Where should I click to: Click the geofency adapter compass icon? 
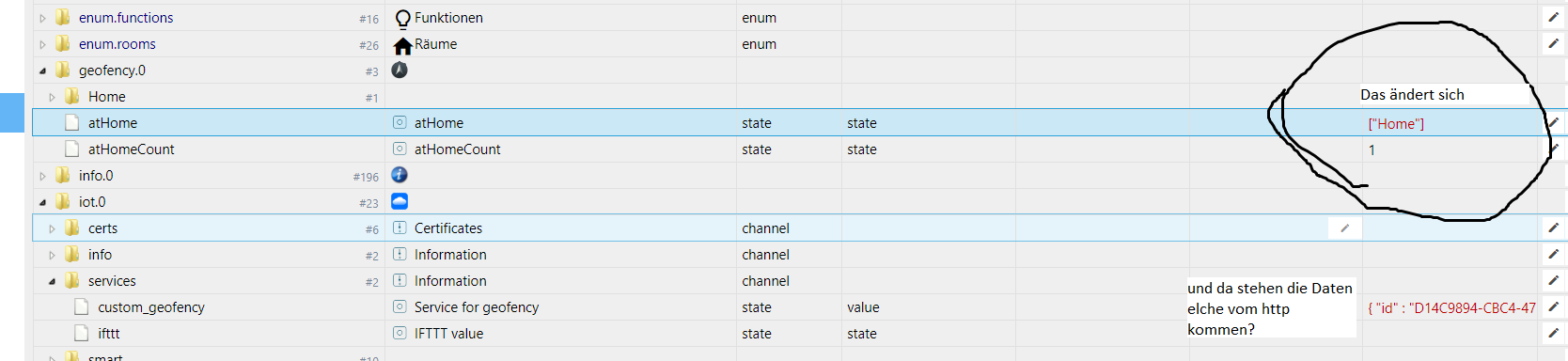(x=400, y=70)
